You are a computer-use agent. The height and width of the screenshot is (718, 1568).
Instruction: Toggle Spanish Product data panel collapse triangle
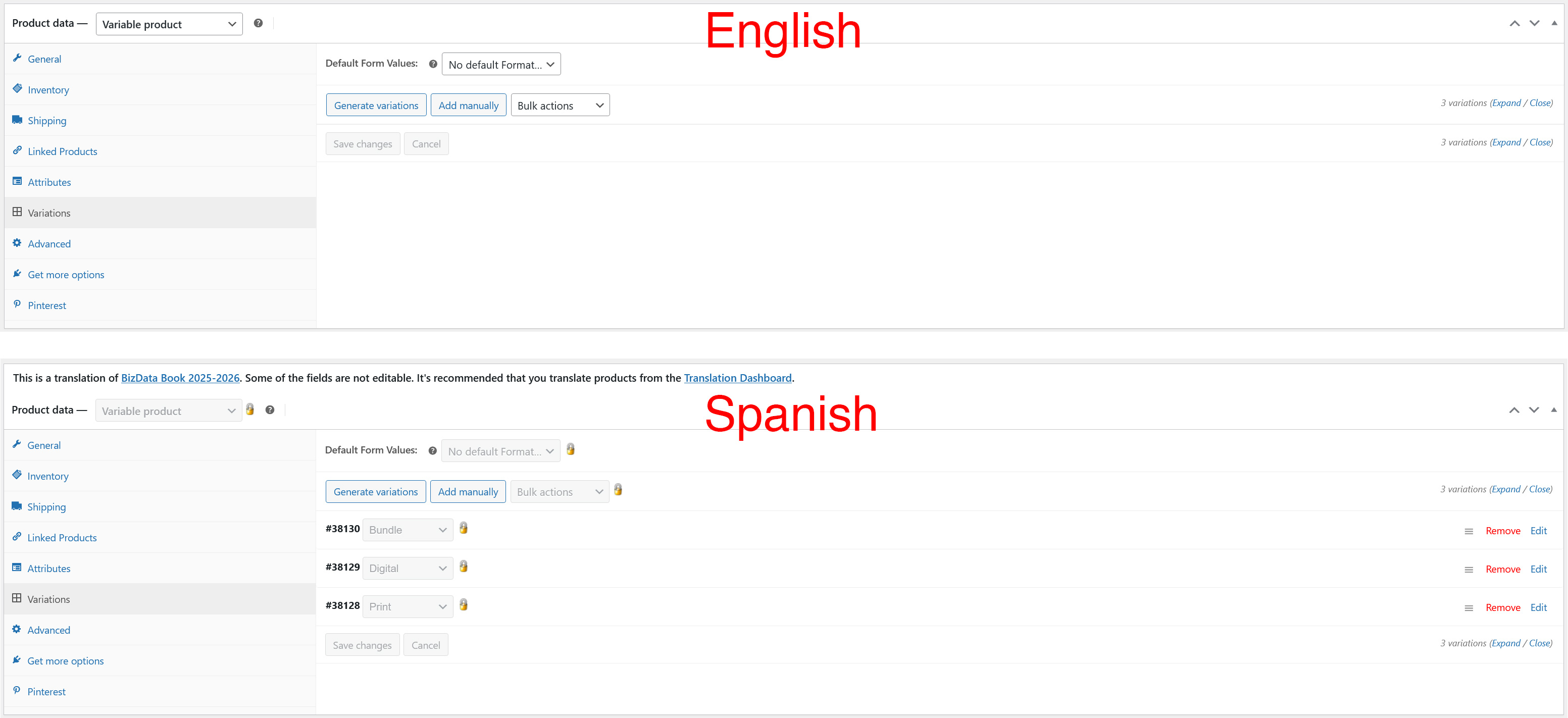[x=1553, y=409]
